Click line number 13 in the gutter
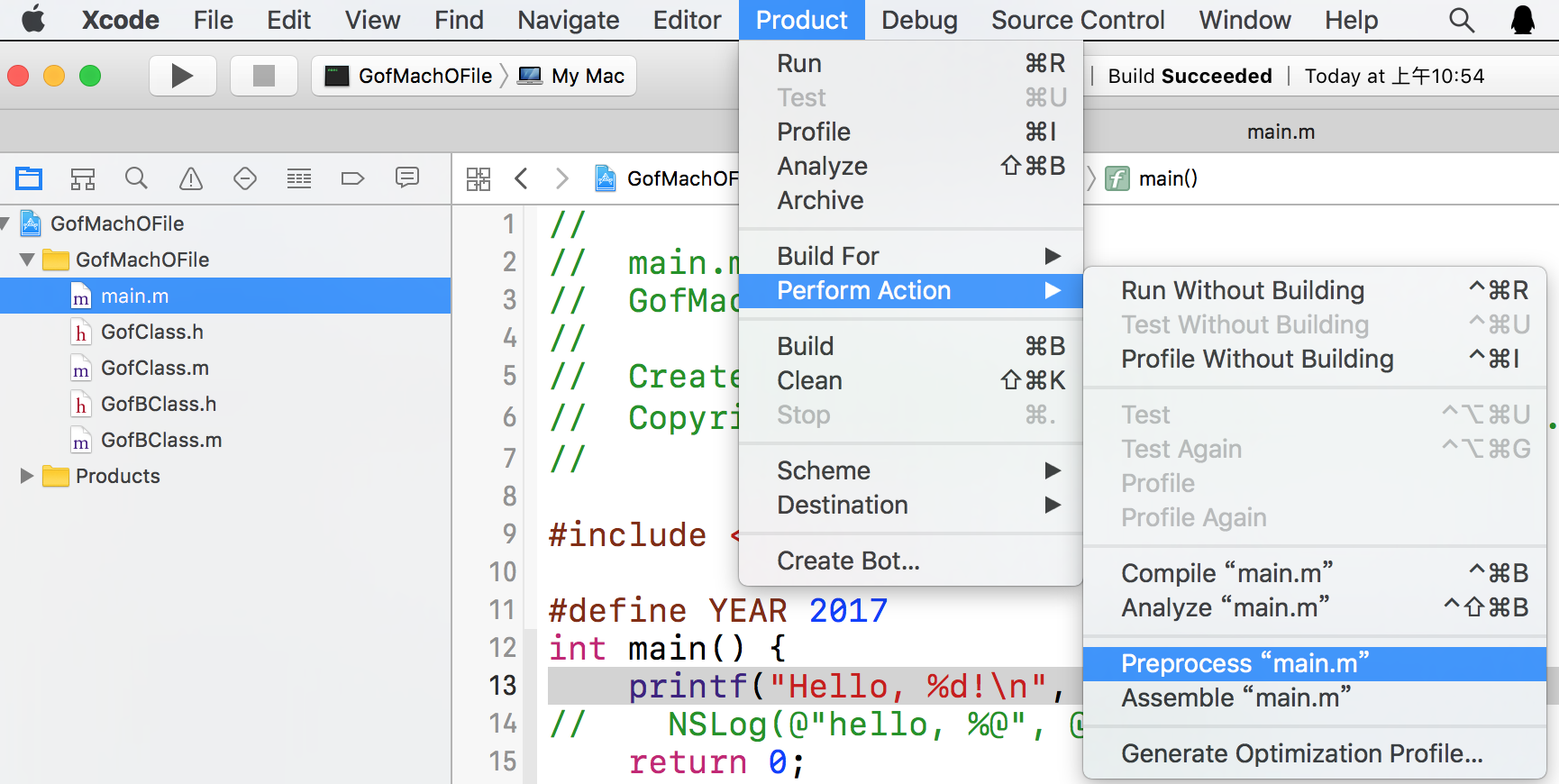1559x784 pixels. click(503, 686)
